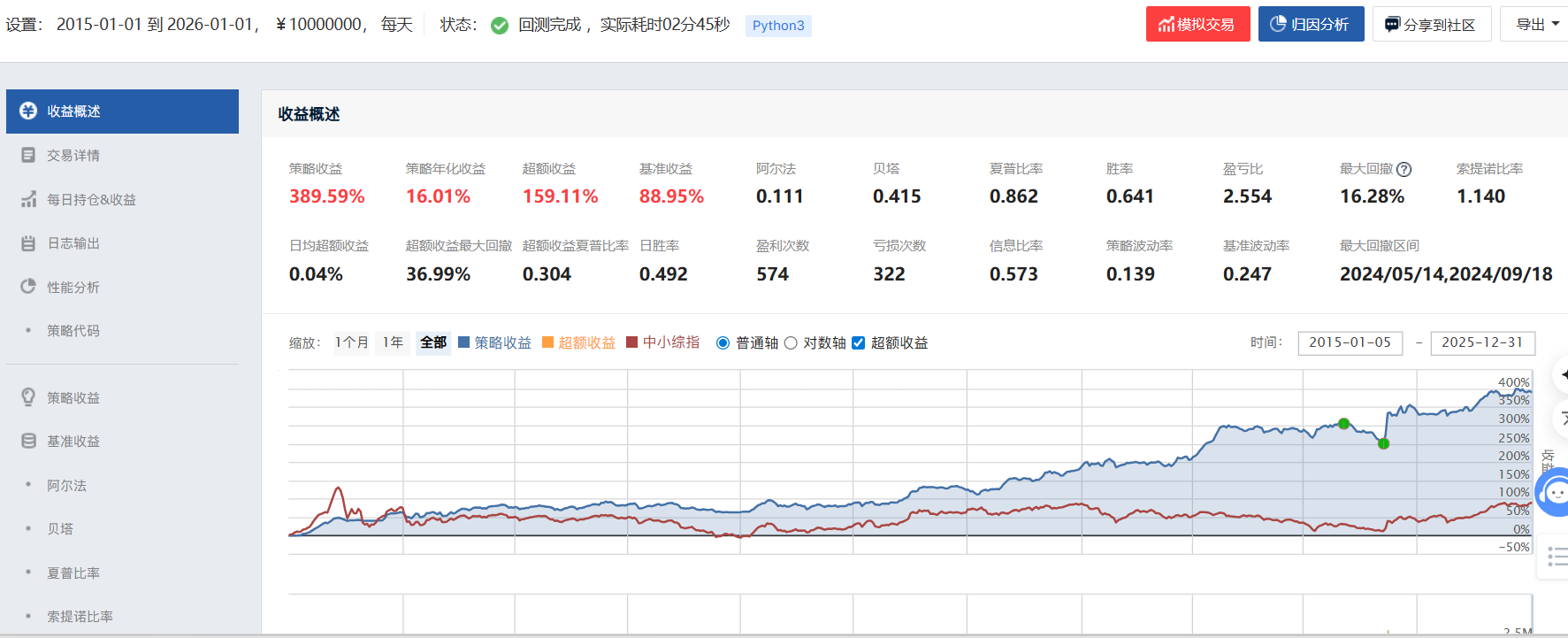Click the help icon beside 最大回撤

[1404, 169]
